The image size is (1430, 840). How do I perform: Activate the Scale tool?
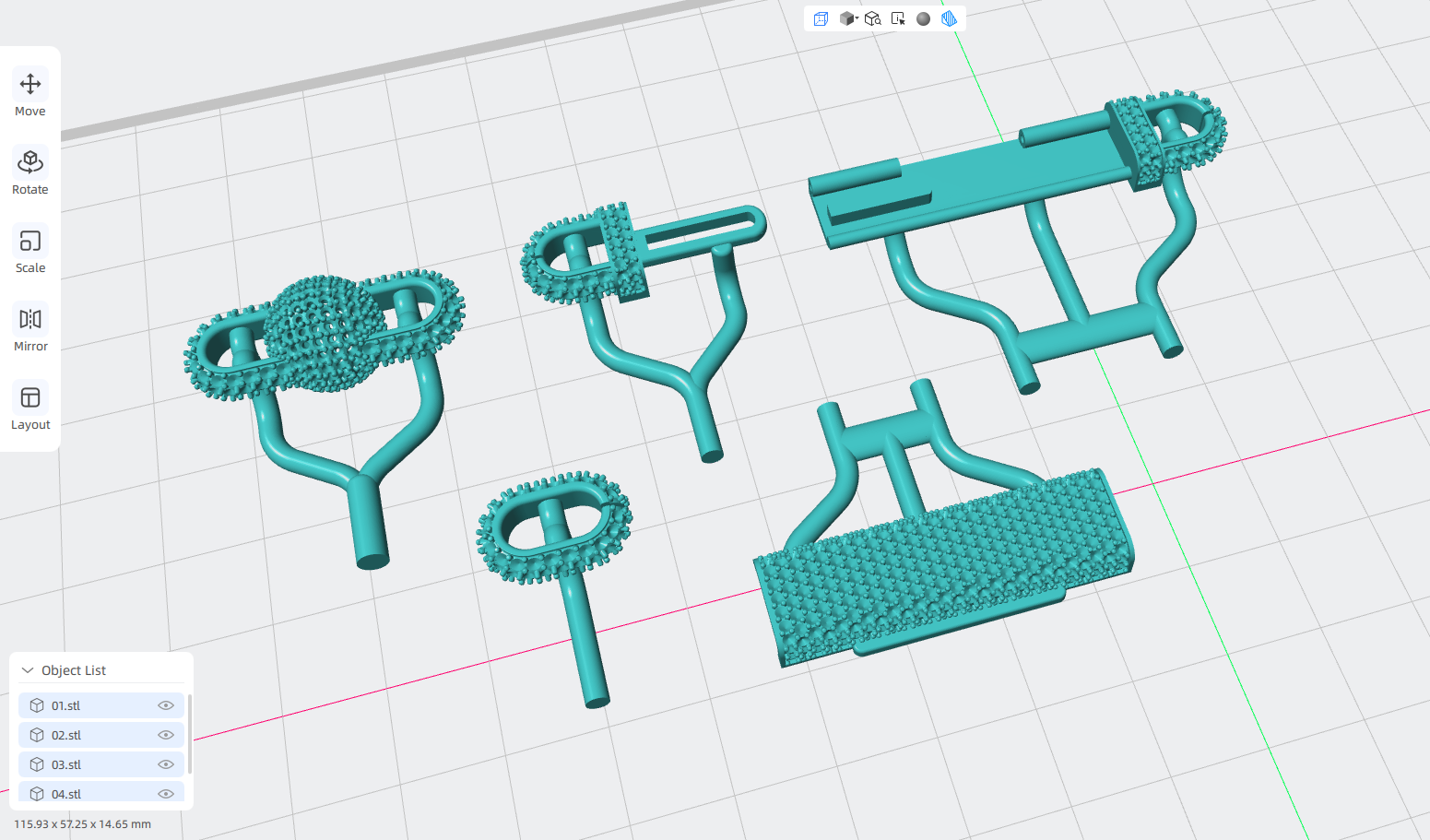click(x=30, y=250)
